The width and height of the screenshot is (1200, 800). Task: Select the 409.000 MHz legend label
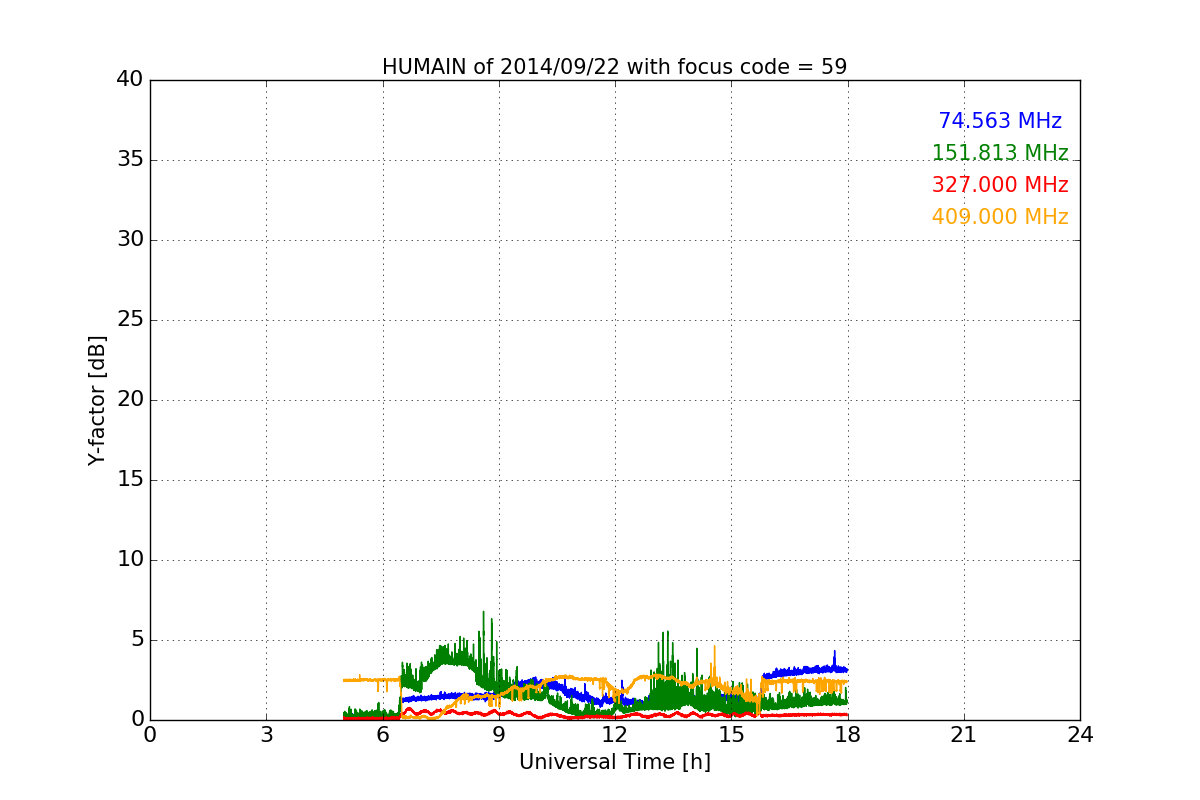(x=1000, y=217)
